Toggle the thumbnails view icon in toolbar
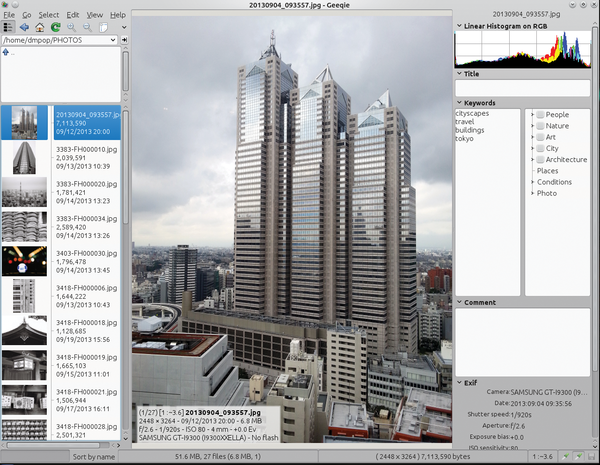600x465 pixels. point(9,28)
